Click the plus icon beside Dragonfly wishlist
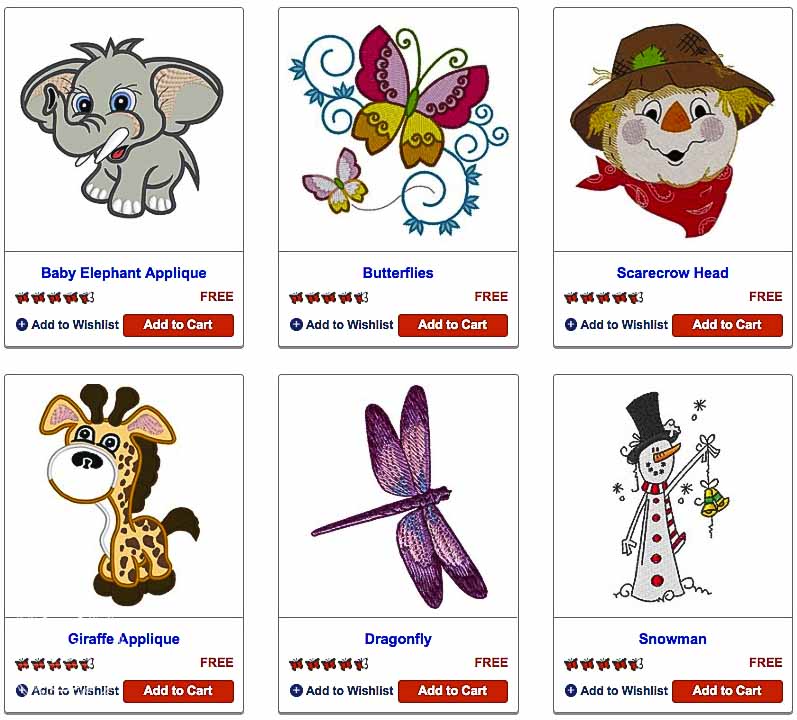 pos(296,691)
